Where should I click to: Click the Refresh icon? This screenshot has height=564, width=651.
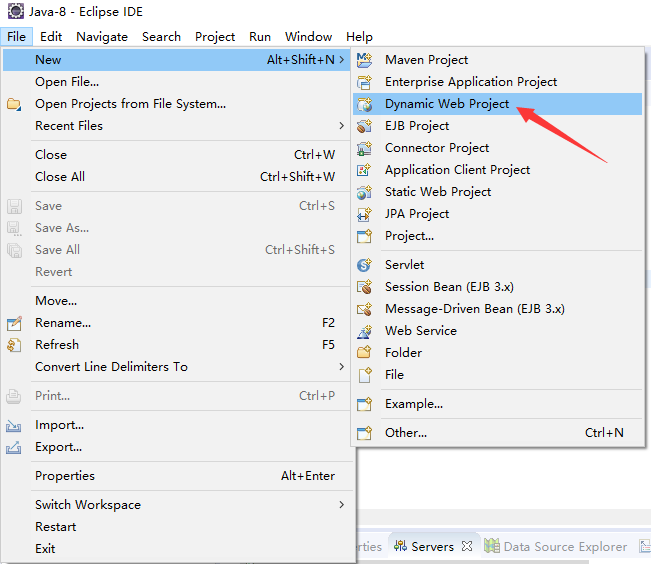tap(14, 345)
